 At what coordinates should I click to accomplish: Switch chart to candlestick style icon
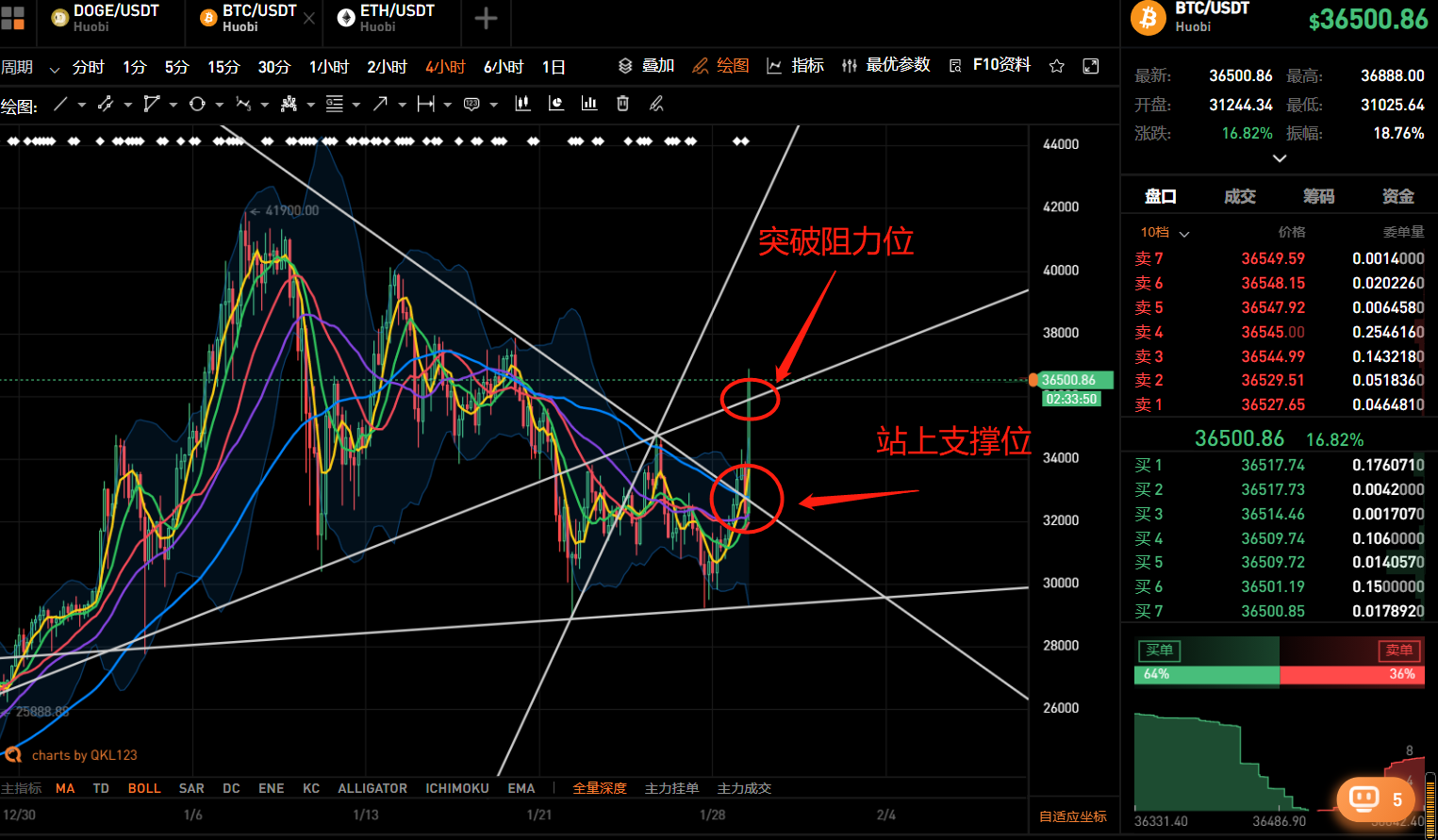point(522,104)
